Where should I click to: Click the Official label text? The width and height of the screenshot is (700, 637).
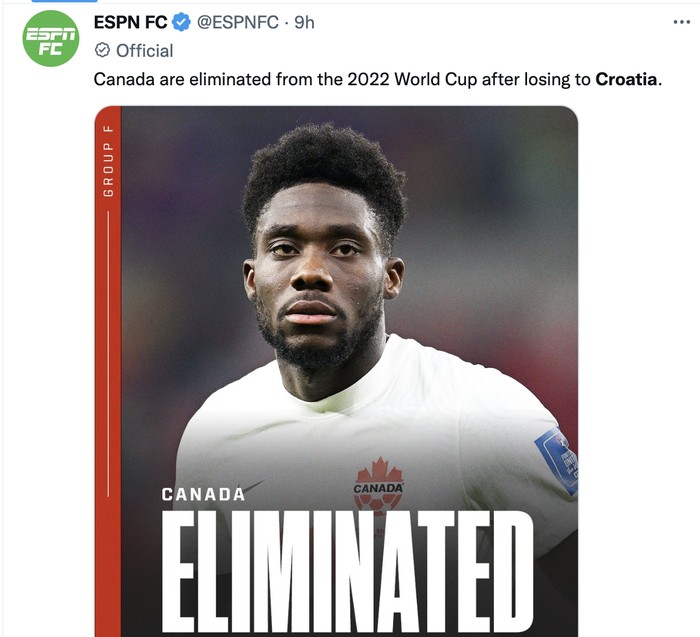(x=145, y=51)
